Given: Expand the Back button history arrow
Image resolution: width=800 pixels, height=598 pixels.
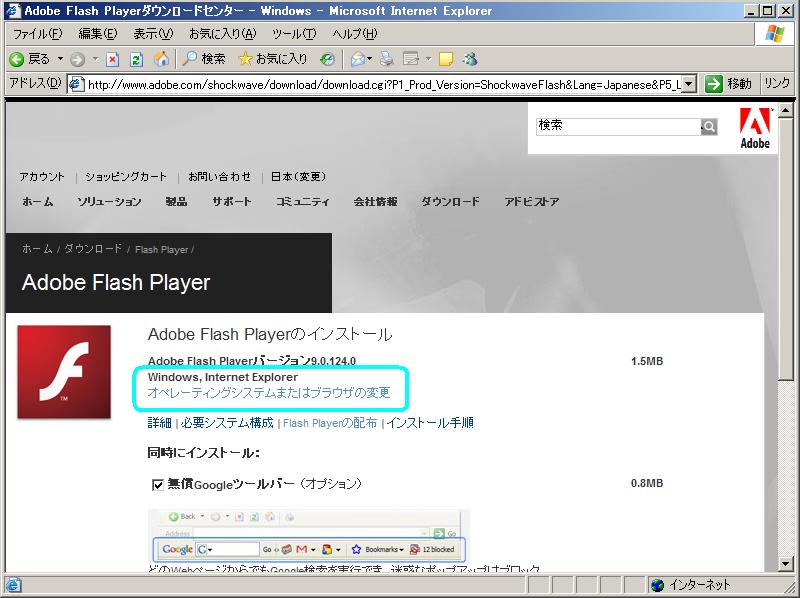Looking at the screenshot, I should [60, 59].
